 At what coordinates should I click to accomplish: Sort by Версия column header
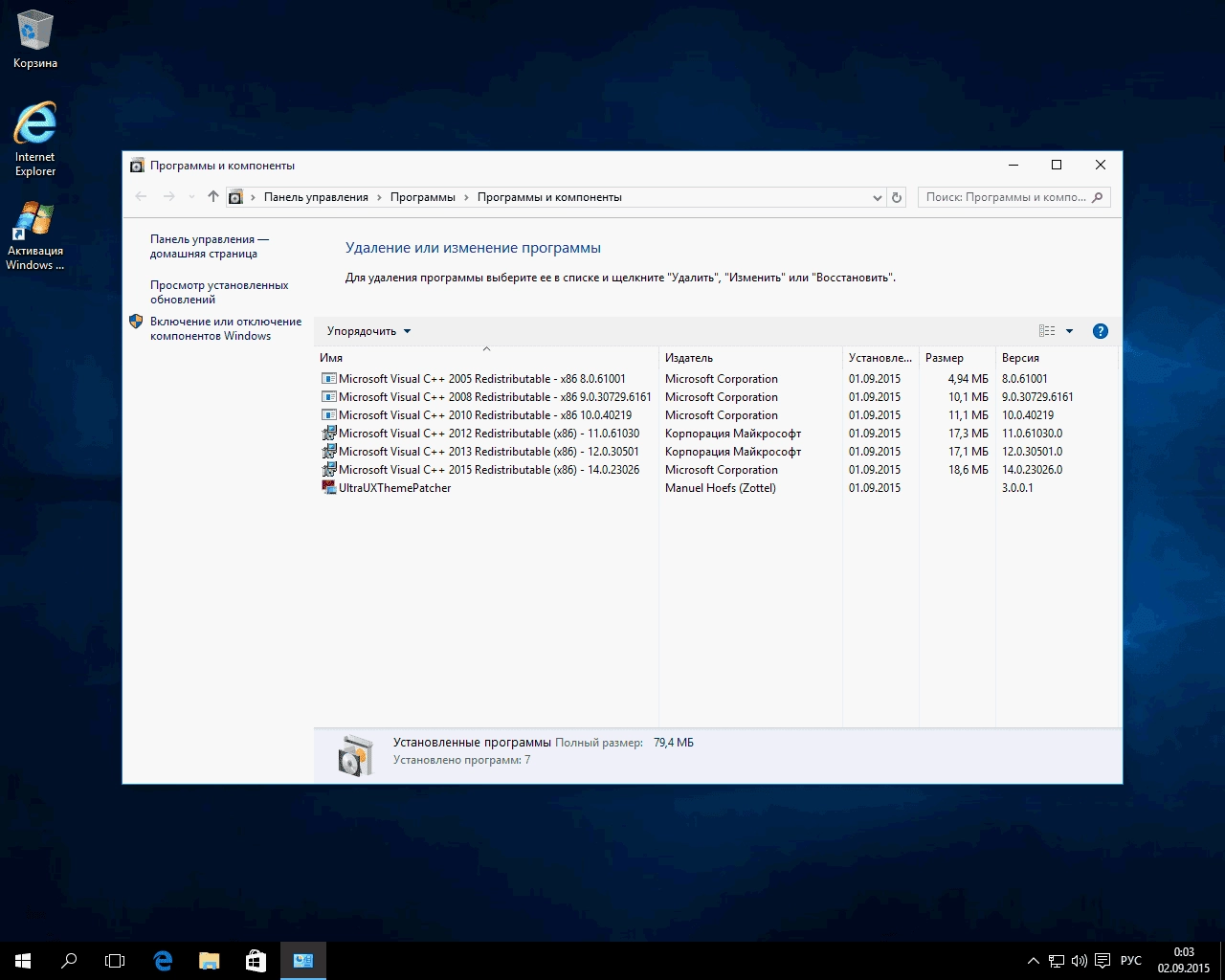pyautogui.click(x=1057, y=358)
